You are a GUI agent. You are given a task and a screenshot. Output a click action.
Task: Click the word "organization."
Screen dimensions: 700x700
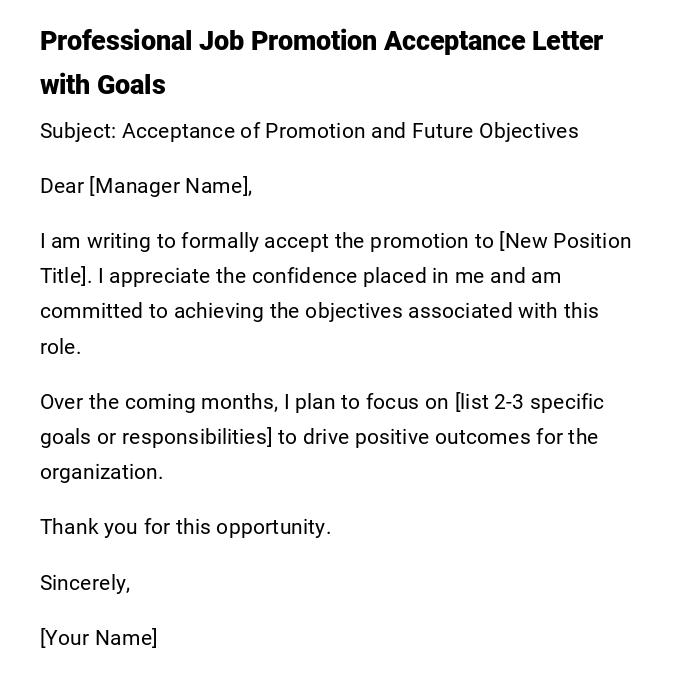click(101, 473)
